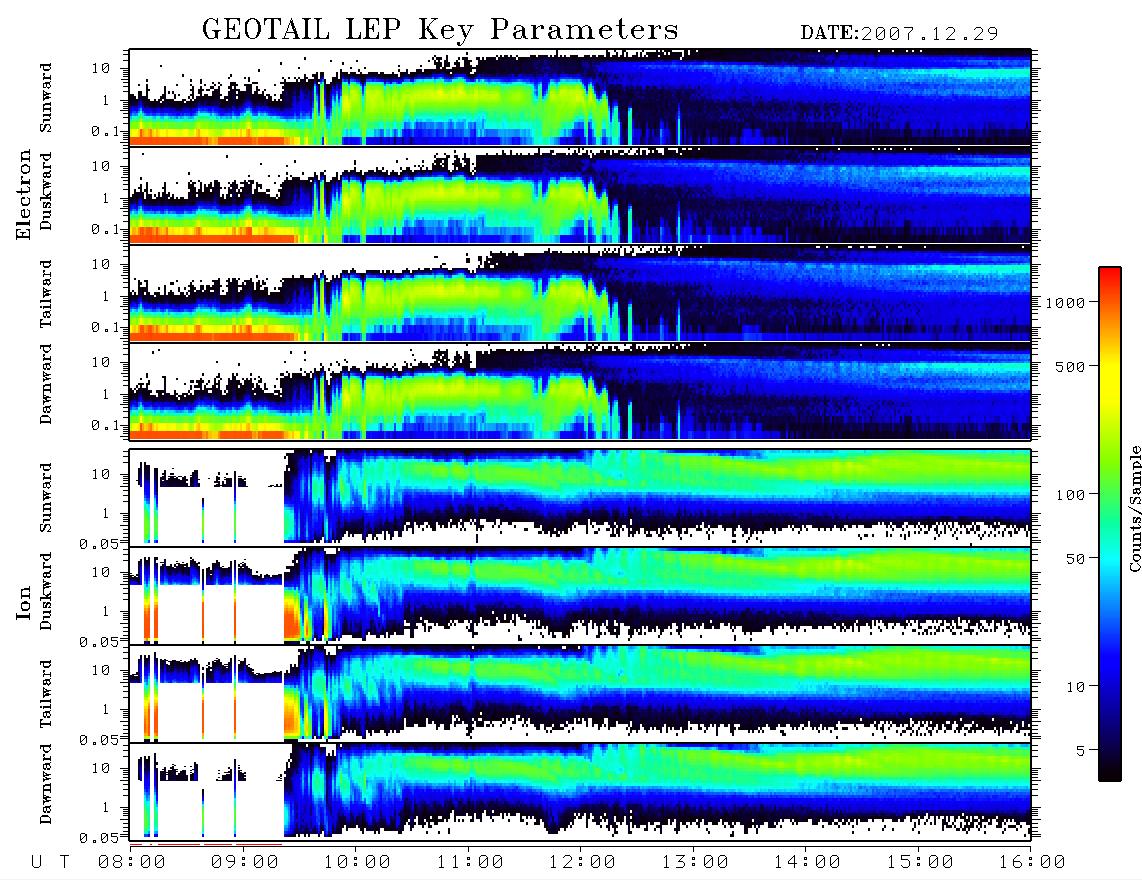Click the '50' color bar tick label
Viewport: 1142px width, 880px height.
click(1075, 559)
